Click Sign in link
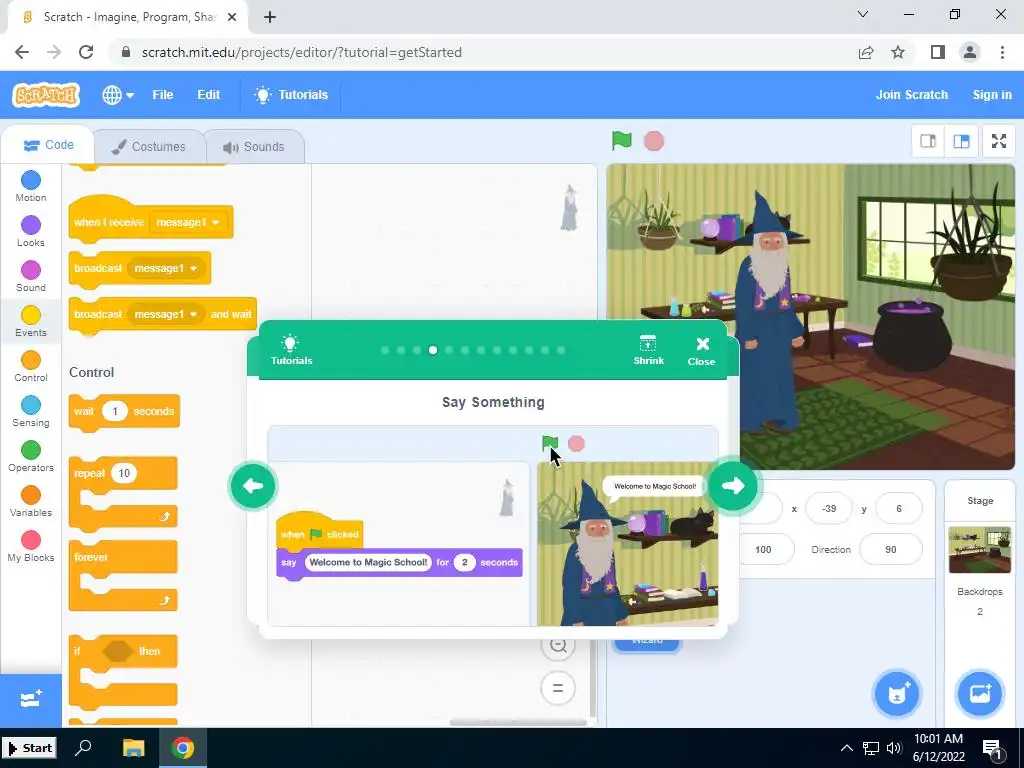1024x768 pixels. click(992, 95)
